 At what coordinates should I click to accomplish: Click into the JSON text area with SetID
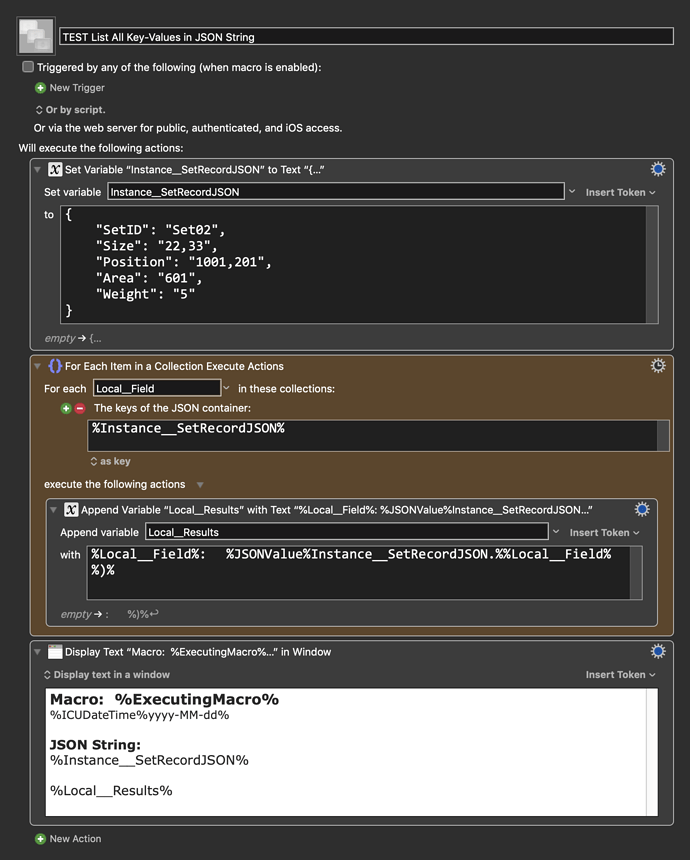tap(353, 264)
